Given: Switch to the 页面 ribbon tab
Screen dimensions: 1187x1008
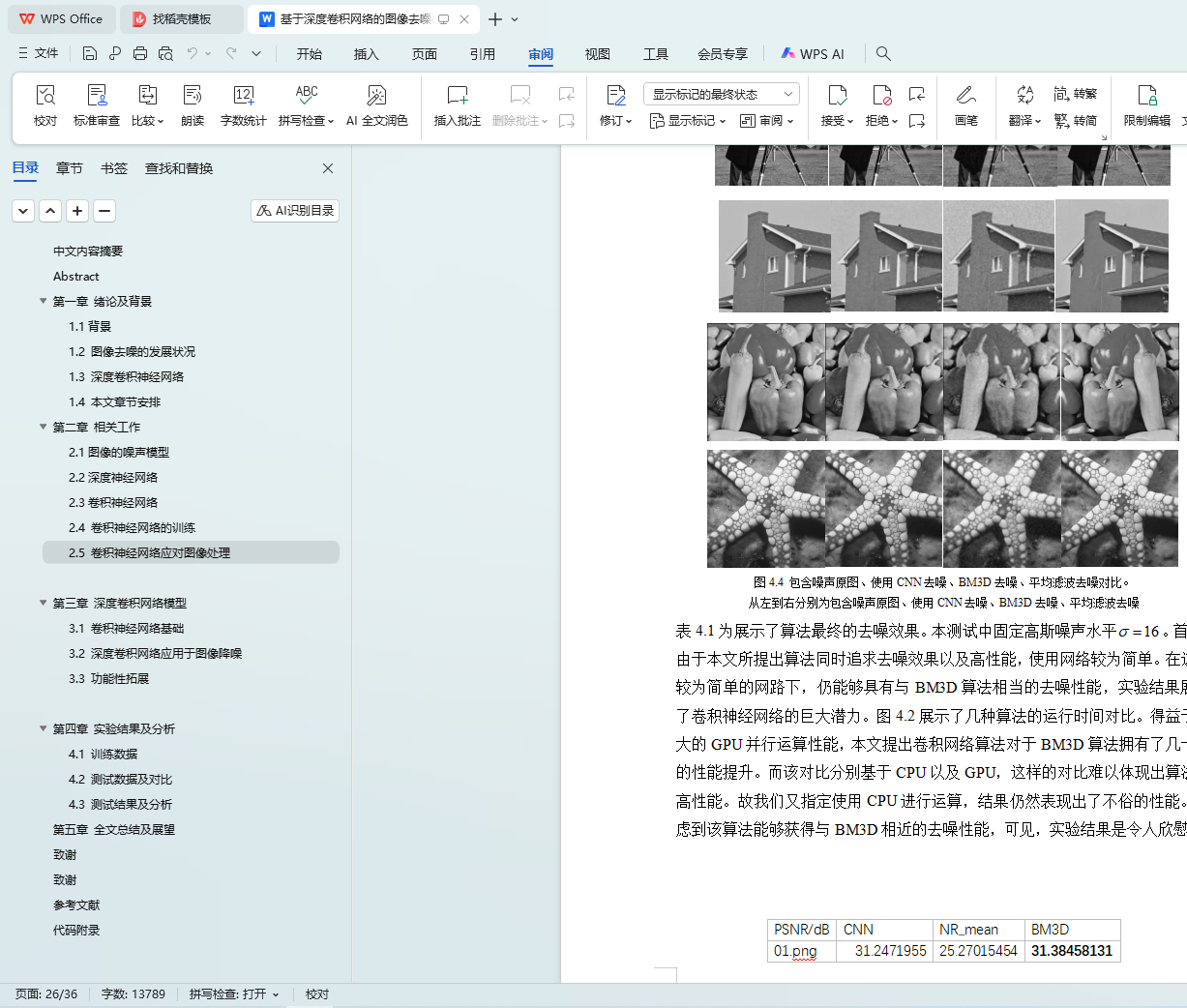Looking at the screenshot, I should [425, 54].
